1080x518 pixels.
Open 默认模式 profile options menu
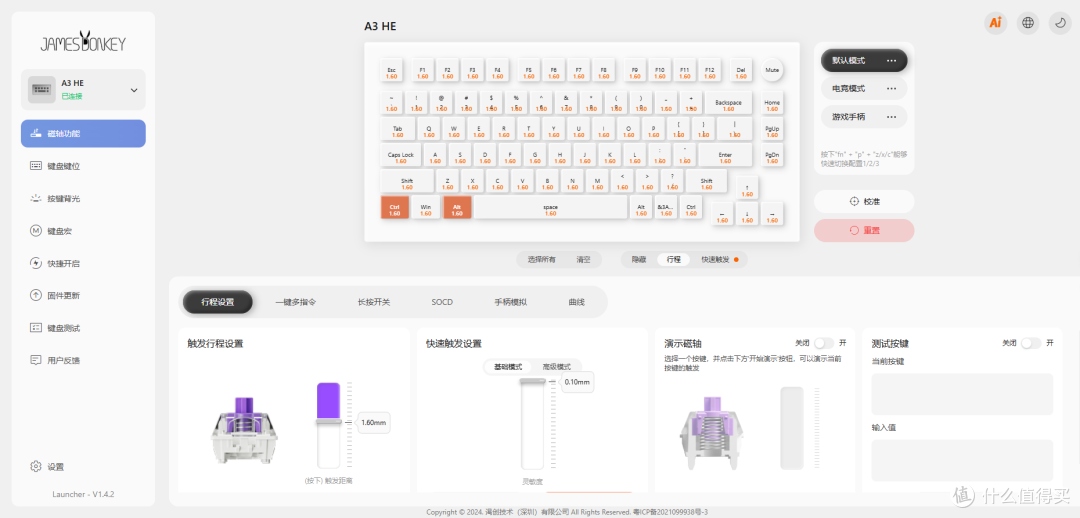pyautogui.click(x=891, y=61)
